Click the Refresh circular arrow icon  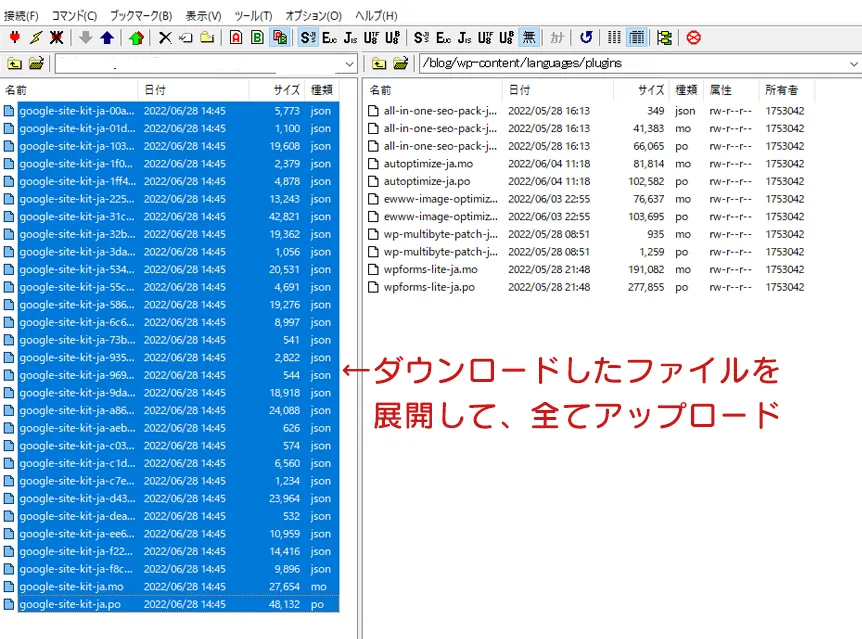tap(586, 37)
